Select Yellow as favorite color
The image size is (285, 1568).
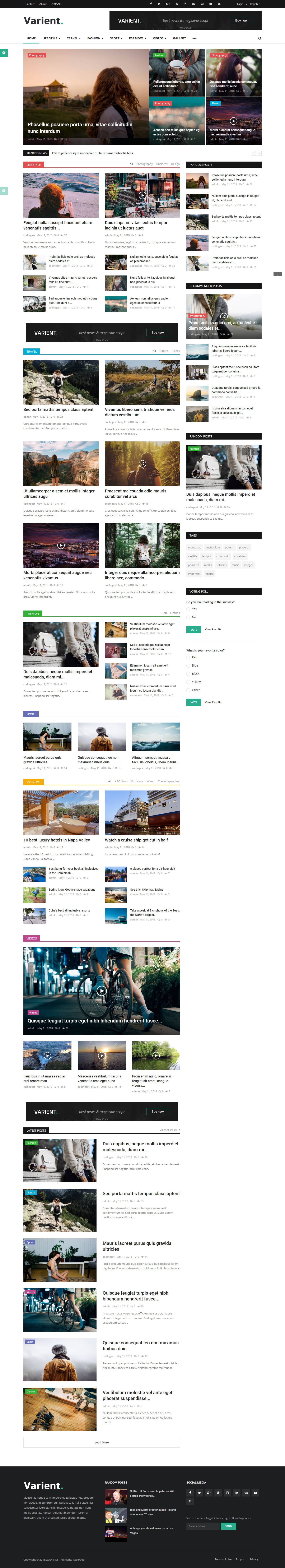[x=188, y=682]
